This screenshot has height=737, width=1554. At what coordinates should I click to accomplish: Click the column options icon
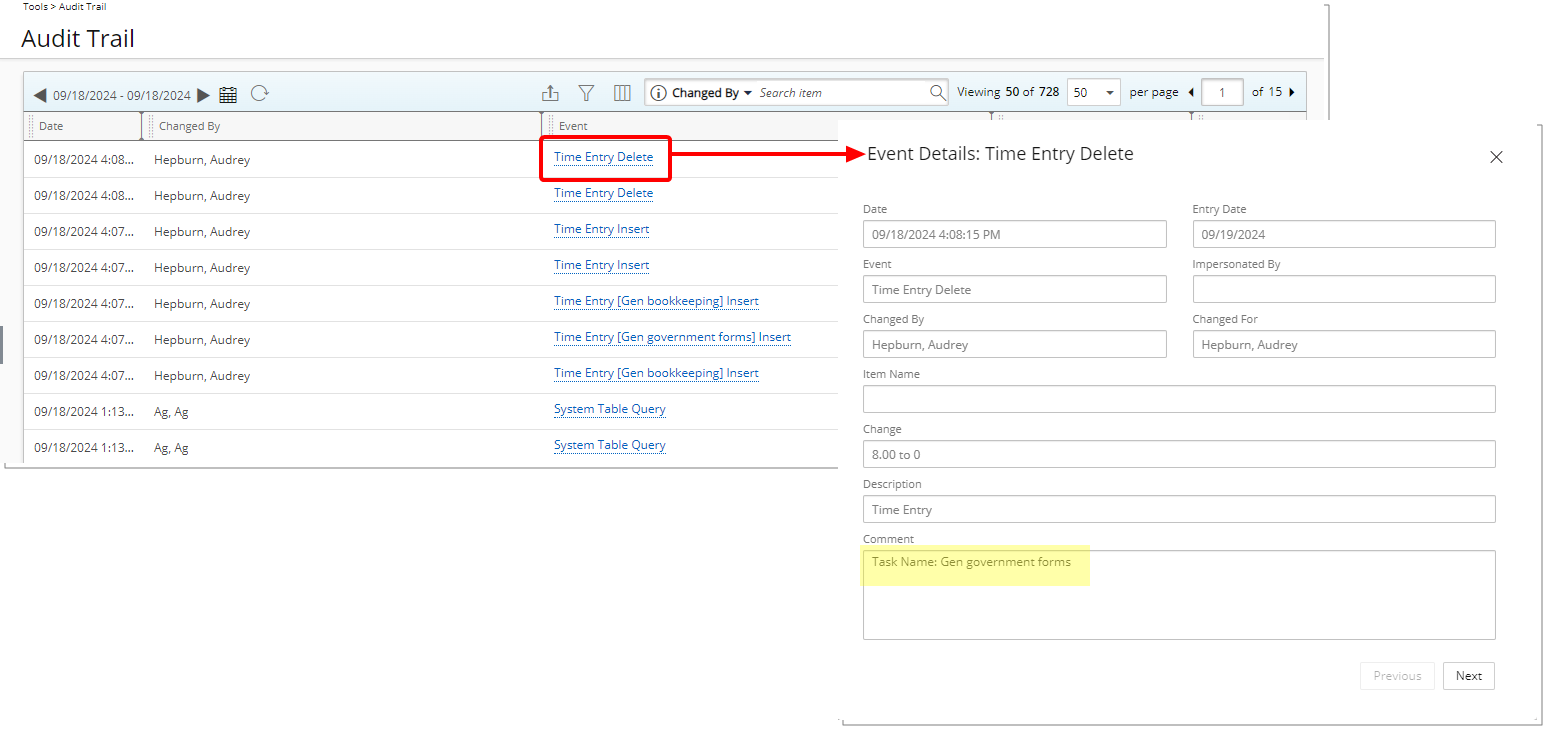[x=622, y=92]
